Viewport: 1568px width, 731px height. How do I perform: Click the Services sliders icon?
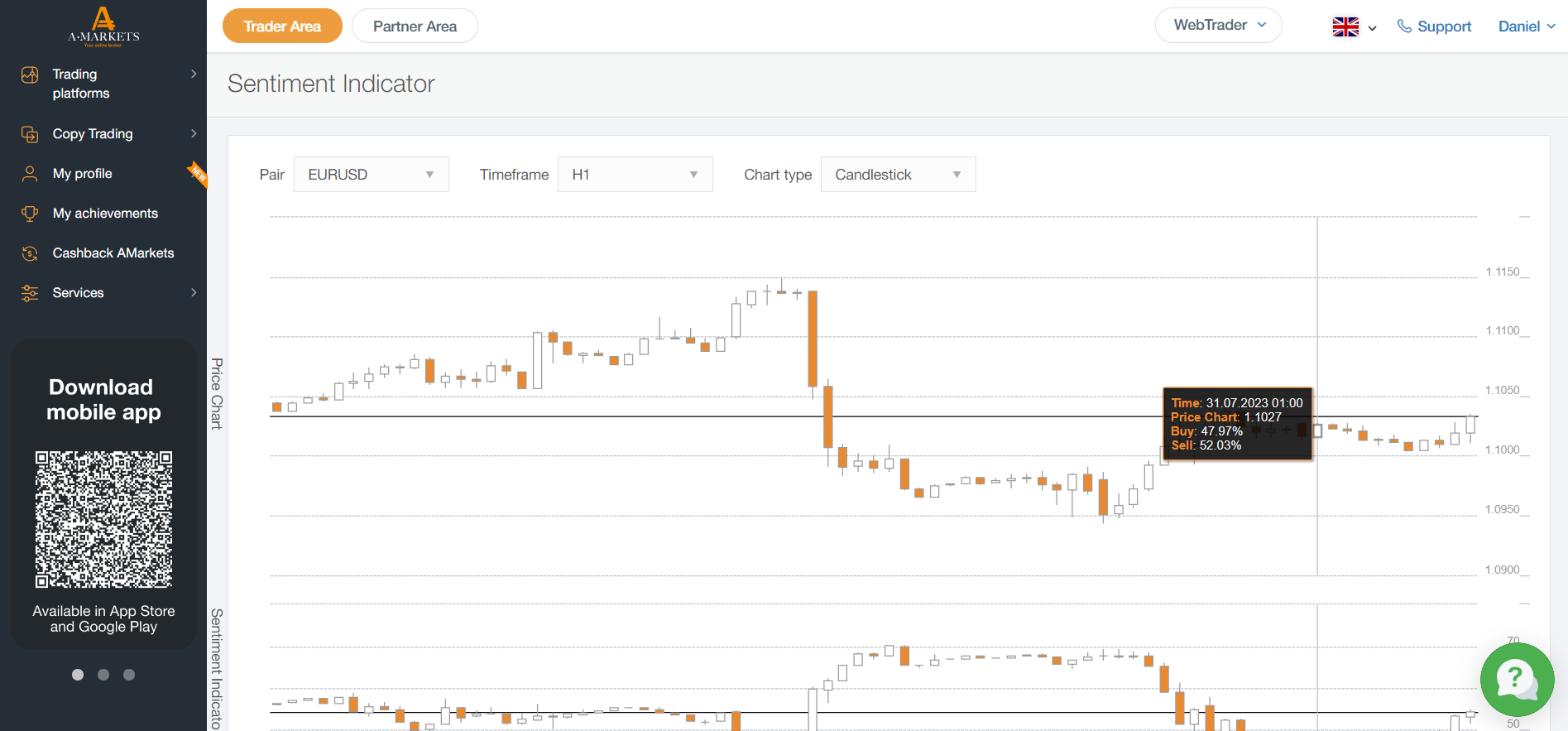pyautogui.click(x=30, y=293)
